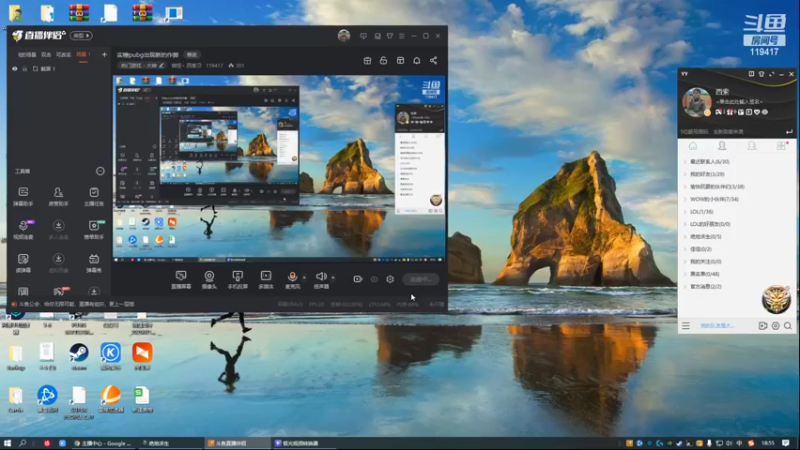
Task: Open speaker options arrow next to speaker
Action: [333, 278]
